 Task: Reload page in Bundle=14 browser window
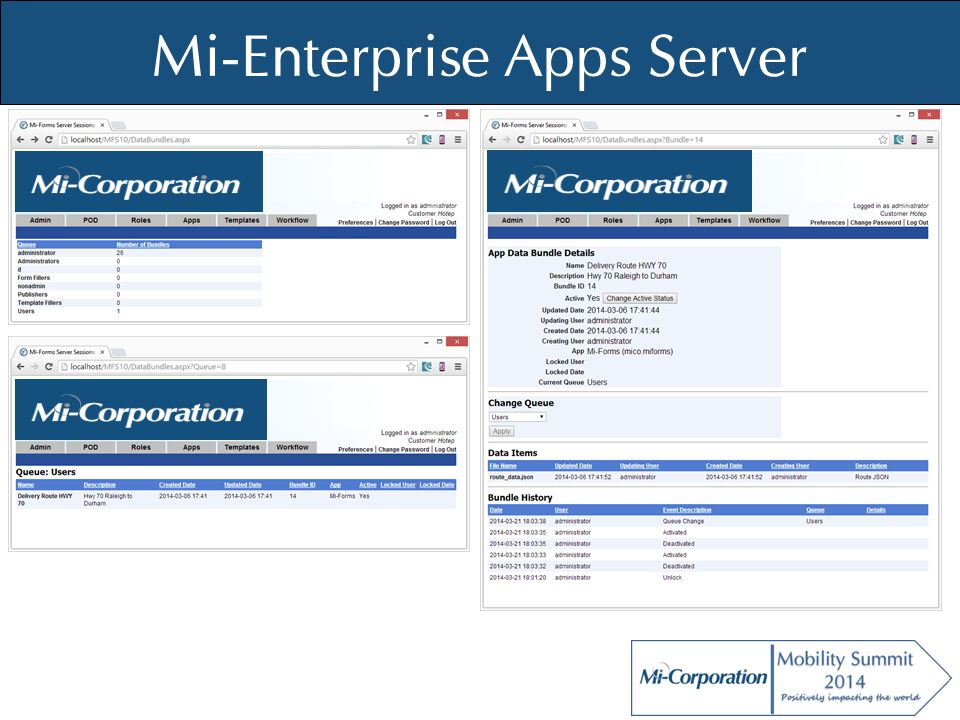(x=520, y=140)
